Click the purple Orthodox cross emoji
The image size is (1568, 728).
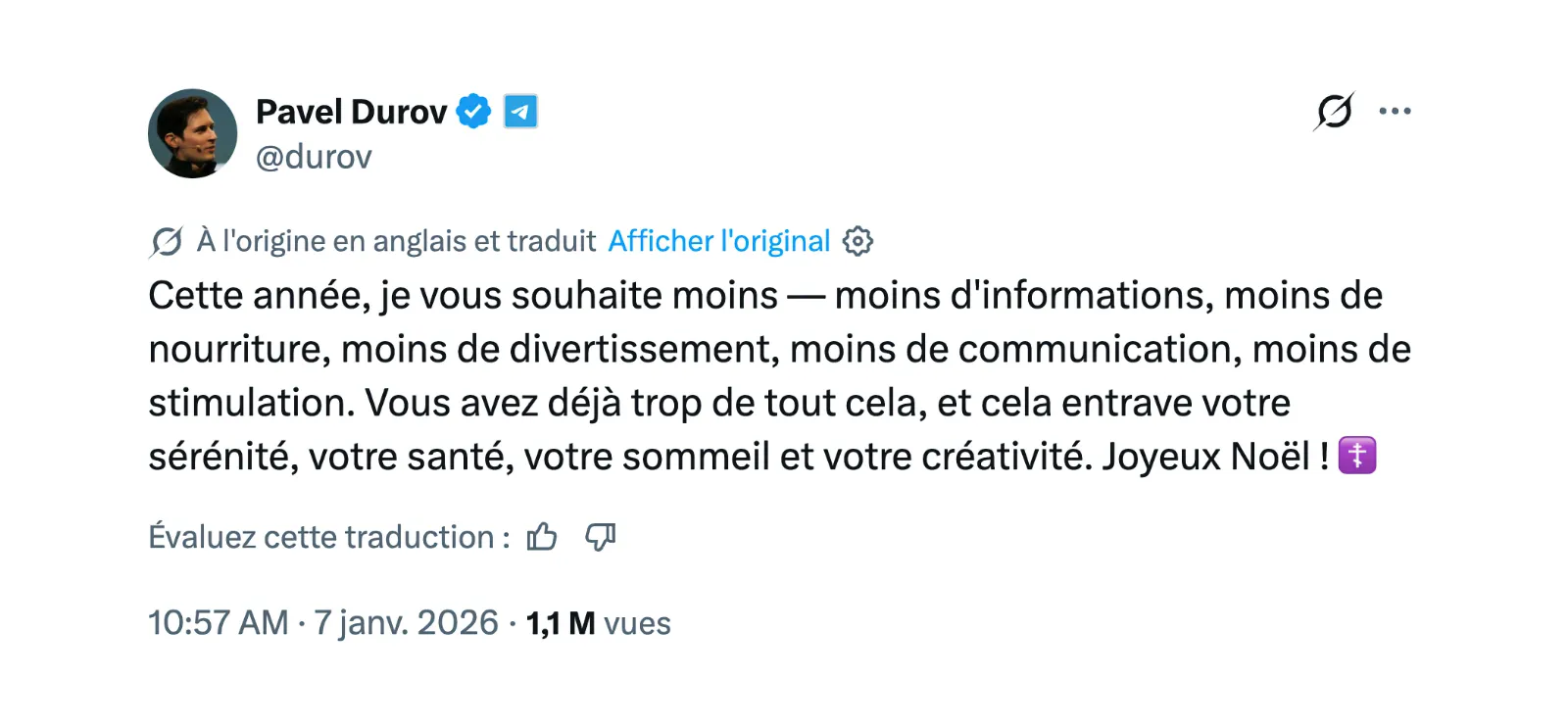point(1357,456)
